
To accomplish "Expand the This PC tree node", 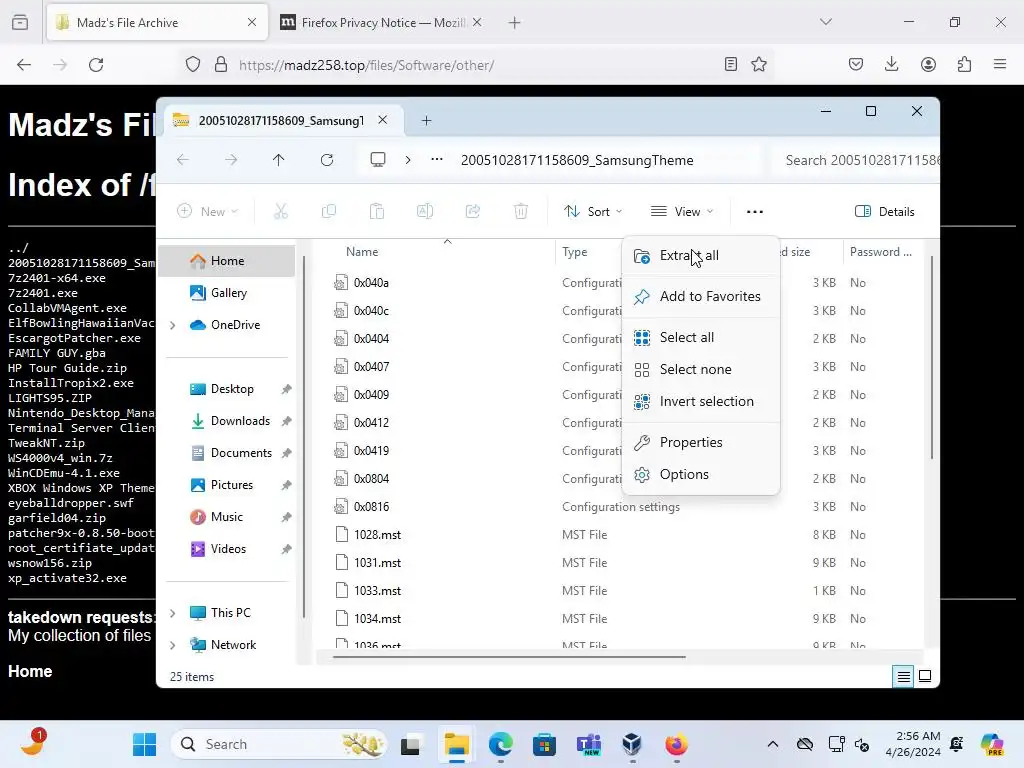I will 173,613.
